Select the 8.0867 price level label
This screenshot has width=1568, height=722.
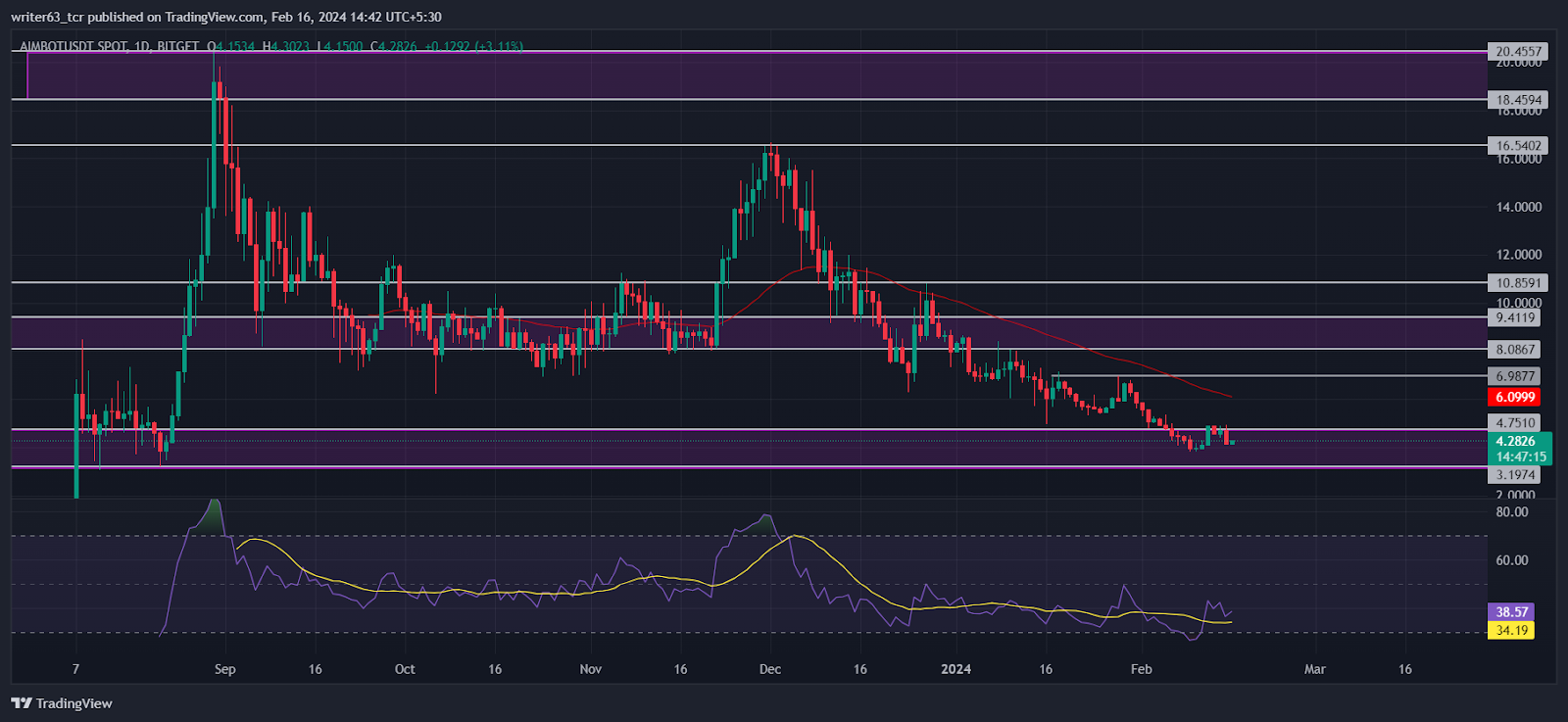pyautogui.click(x=1514, y=350)
